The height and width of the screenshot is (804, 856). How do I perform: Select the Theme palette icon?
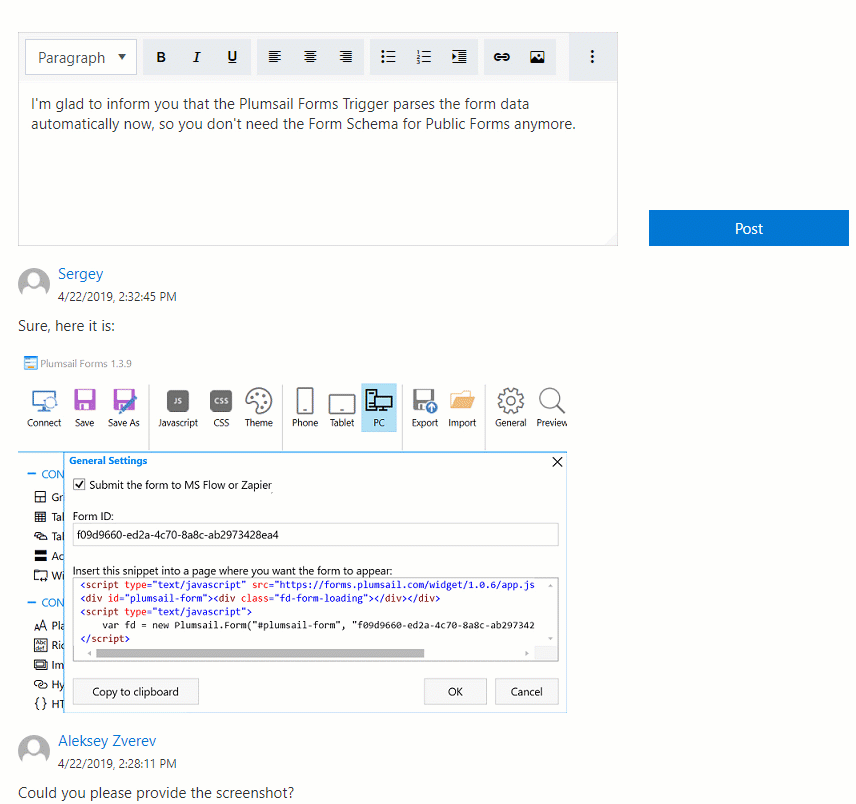tap(259, 408)
